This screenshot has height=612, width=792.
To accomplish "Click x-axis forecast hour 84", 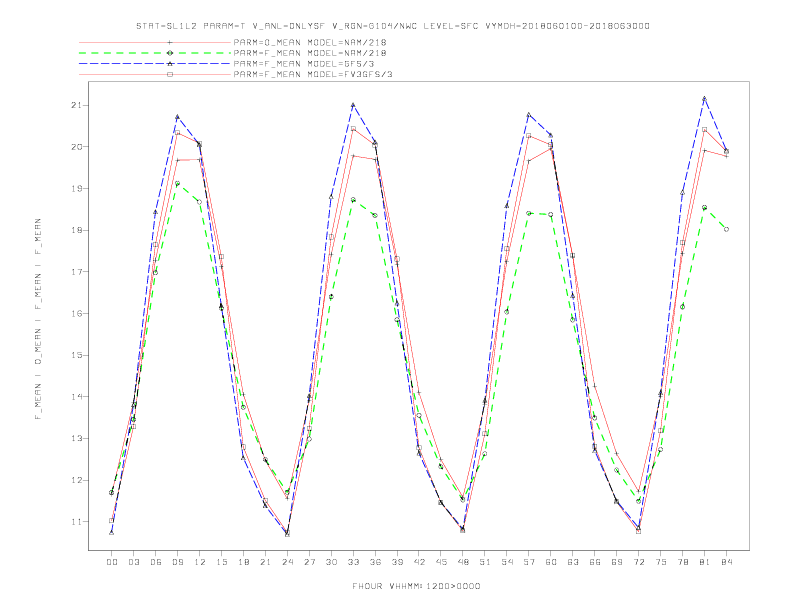I will tap(727, 562).
